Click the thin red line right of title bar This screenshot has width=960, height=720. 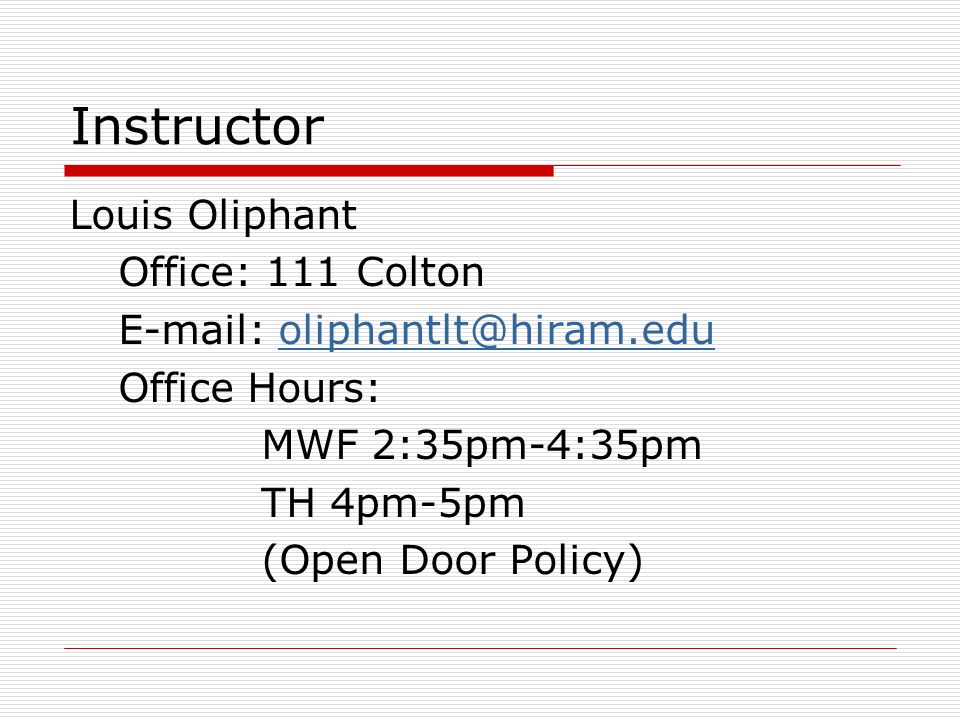coord(727,165)
